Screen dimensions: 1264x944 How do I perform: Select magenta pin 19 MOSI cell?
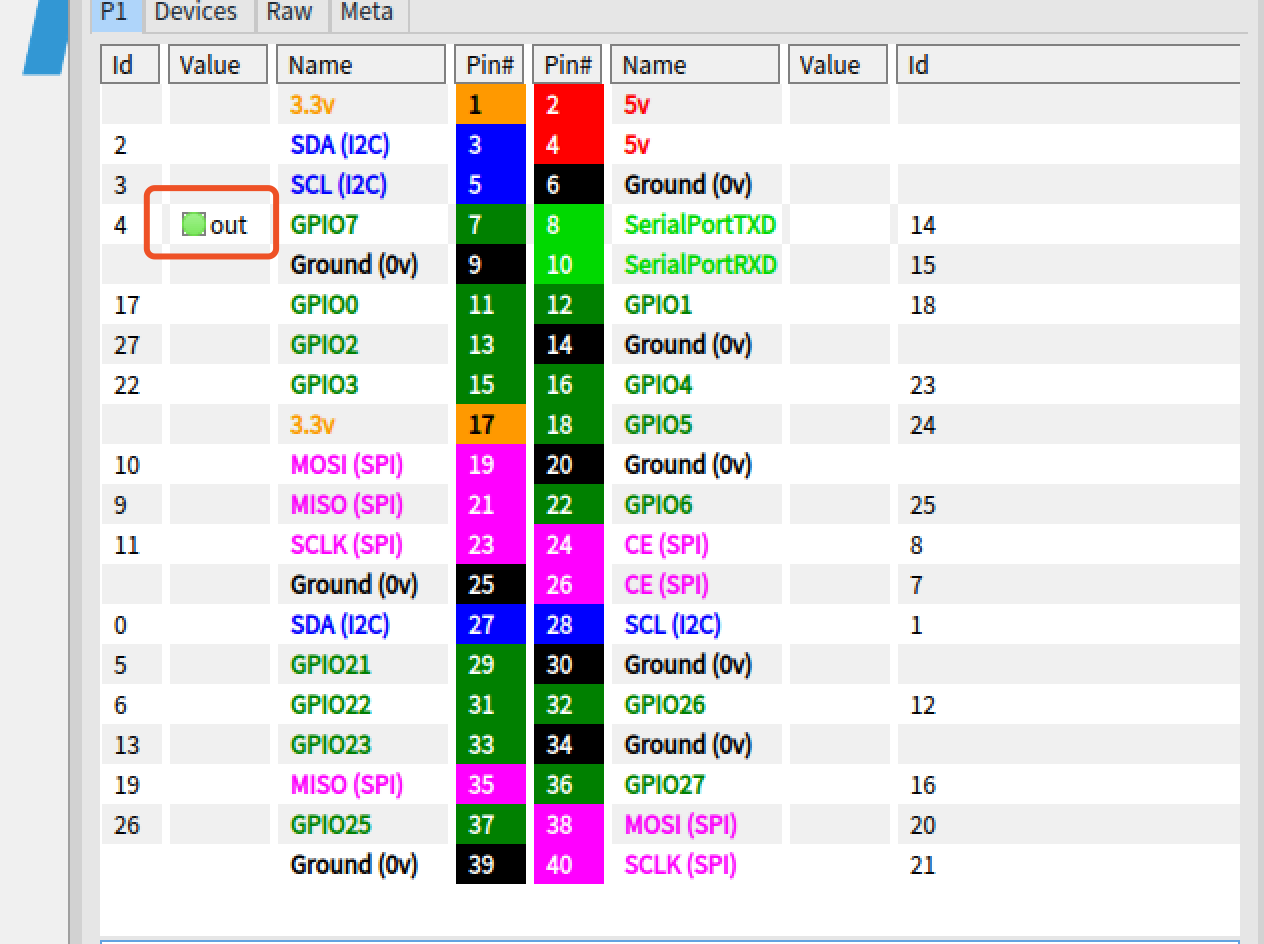(490, 464)
